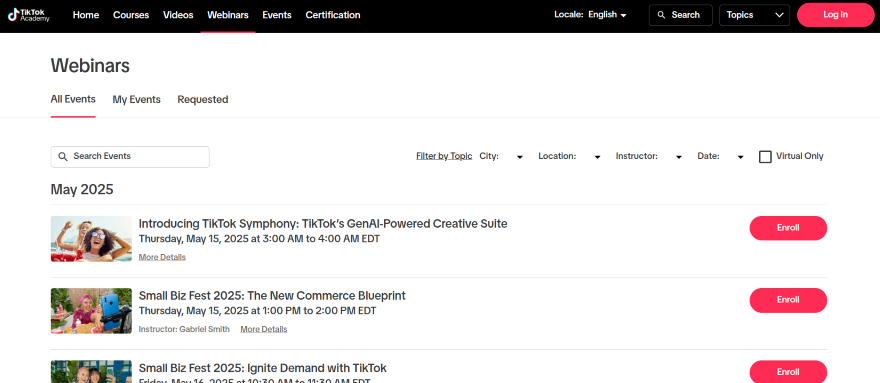Switch to All Events tab
The height and width of the screenshot is (383, 880).
pos(73,99)
